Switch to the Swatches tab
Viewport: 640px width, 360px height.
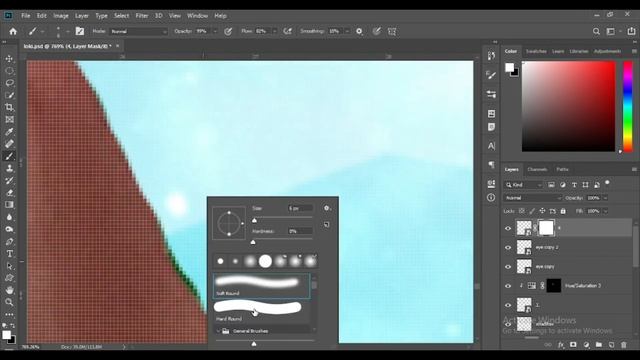click(x=536, y=51)
